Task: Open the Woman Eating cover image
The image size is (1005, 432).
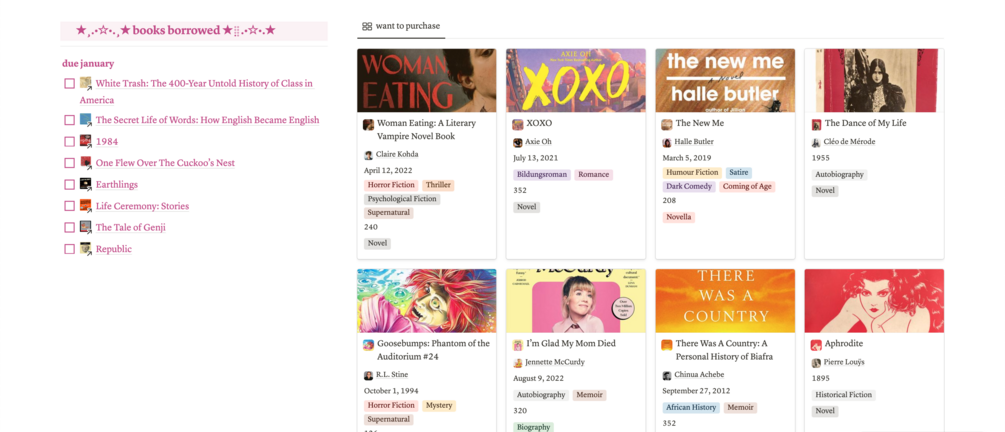Action: point(426,80)
